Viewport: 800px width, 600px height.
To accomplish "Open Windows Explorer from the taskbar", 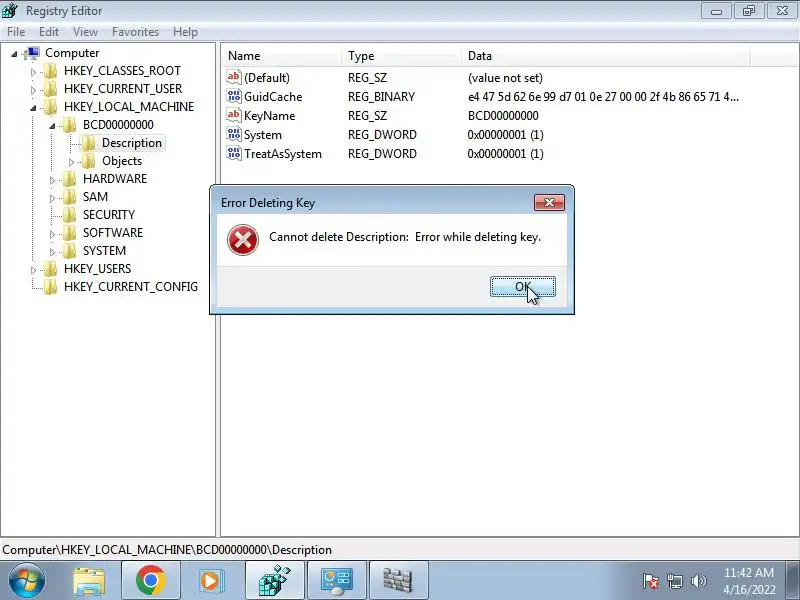I will (x=89, y=581).
